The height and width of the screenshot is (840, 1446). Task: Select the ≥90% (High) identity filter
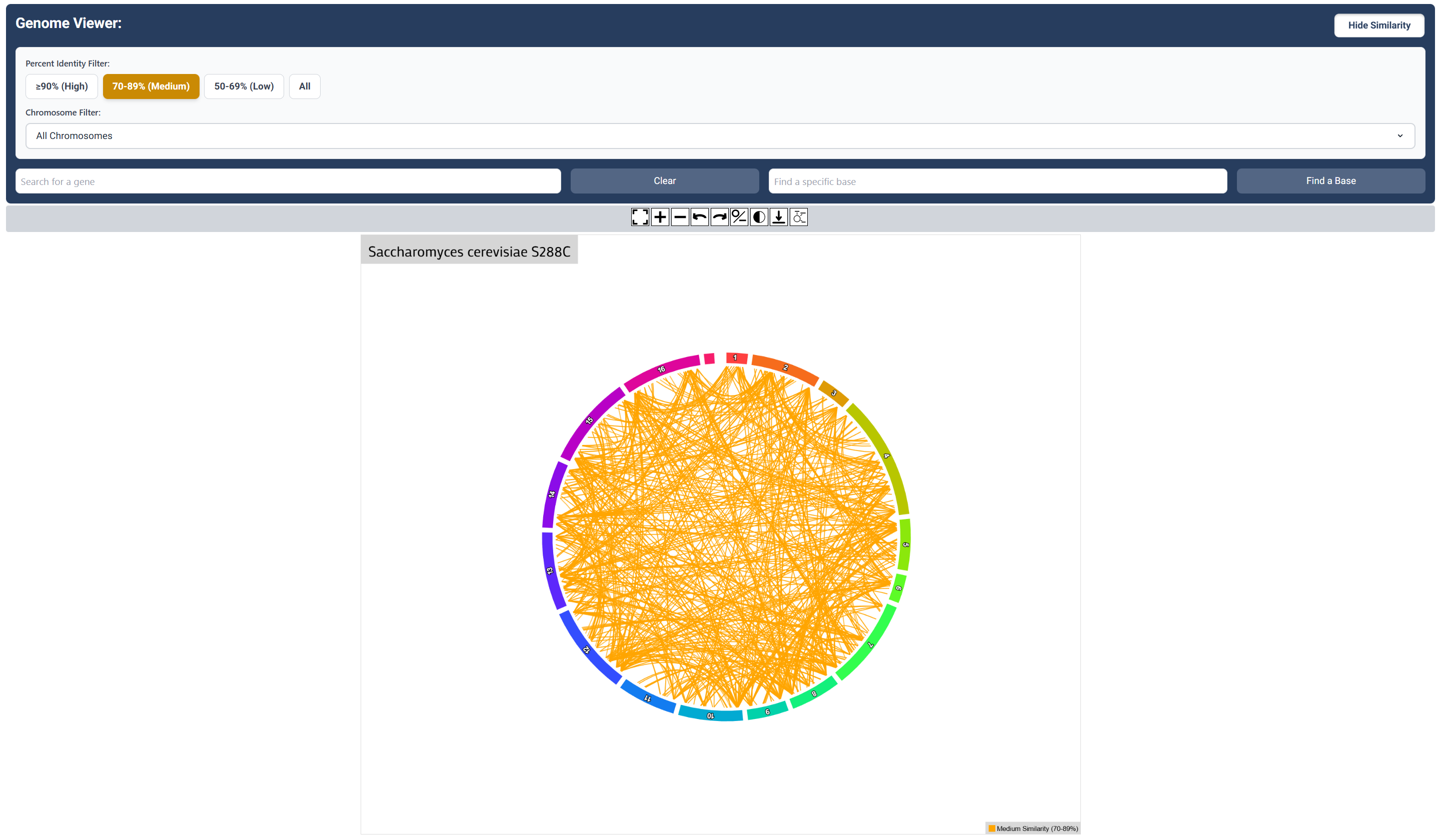62,86
